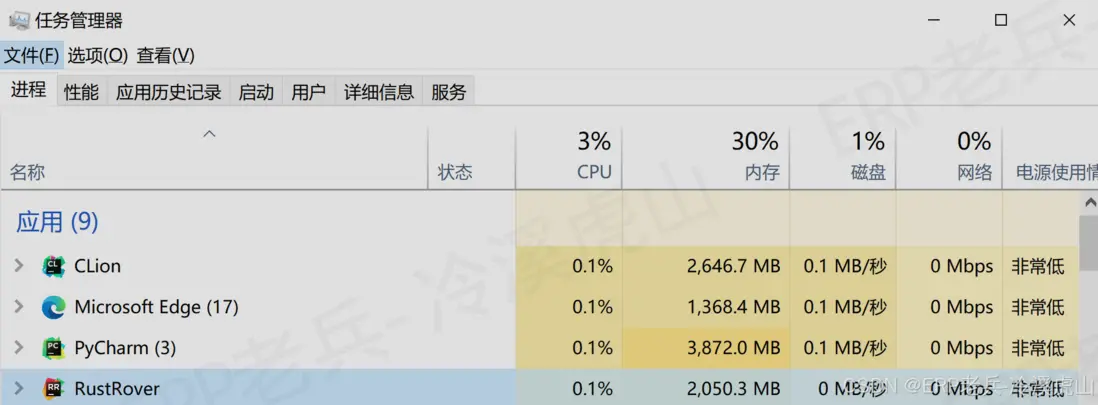This screenshot has height=405, width=1098.
Task: Switch to the 详细信息 tab
Action: click(x=379, y=92)
